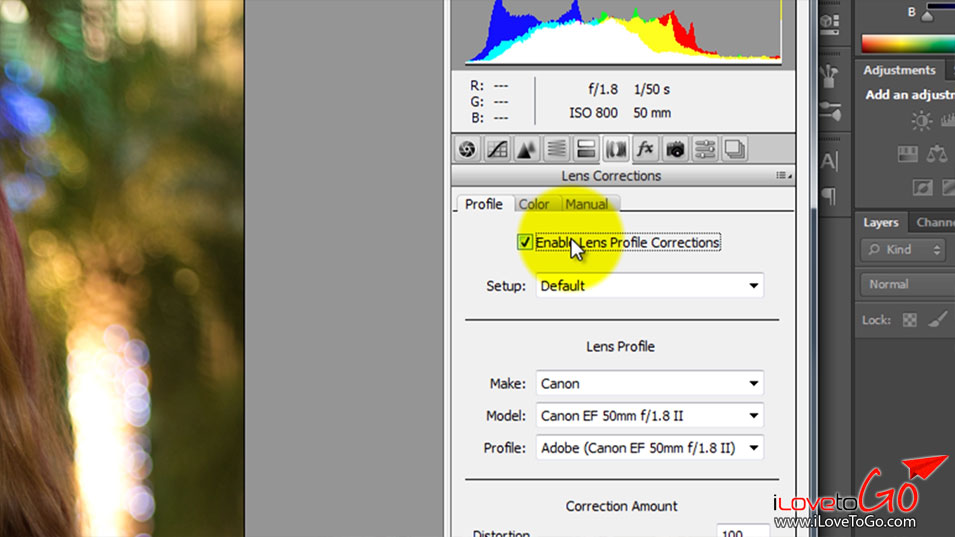The height and width of the screenshot is (537, 955).
Task: Open Photoshop's Character panel A icon
Action: pos(829,161)
